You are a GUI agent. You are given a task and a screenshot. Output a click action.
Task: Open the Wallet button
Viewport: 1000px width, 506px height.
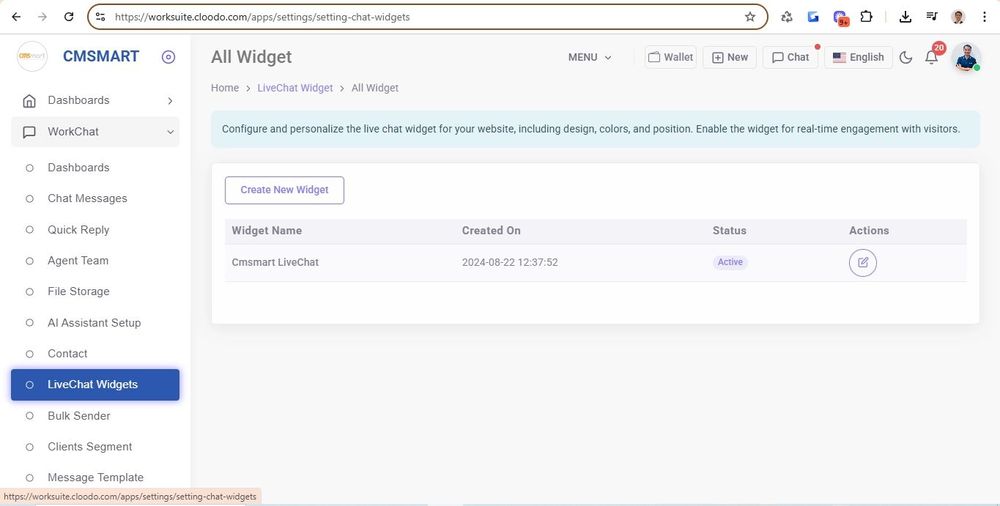670,57
